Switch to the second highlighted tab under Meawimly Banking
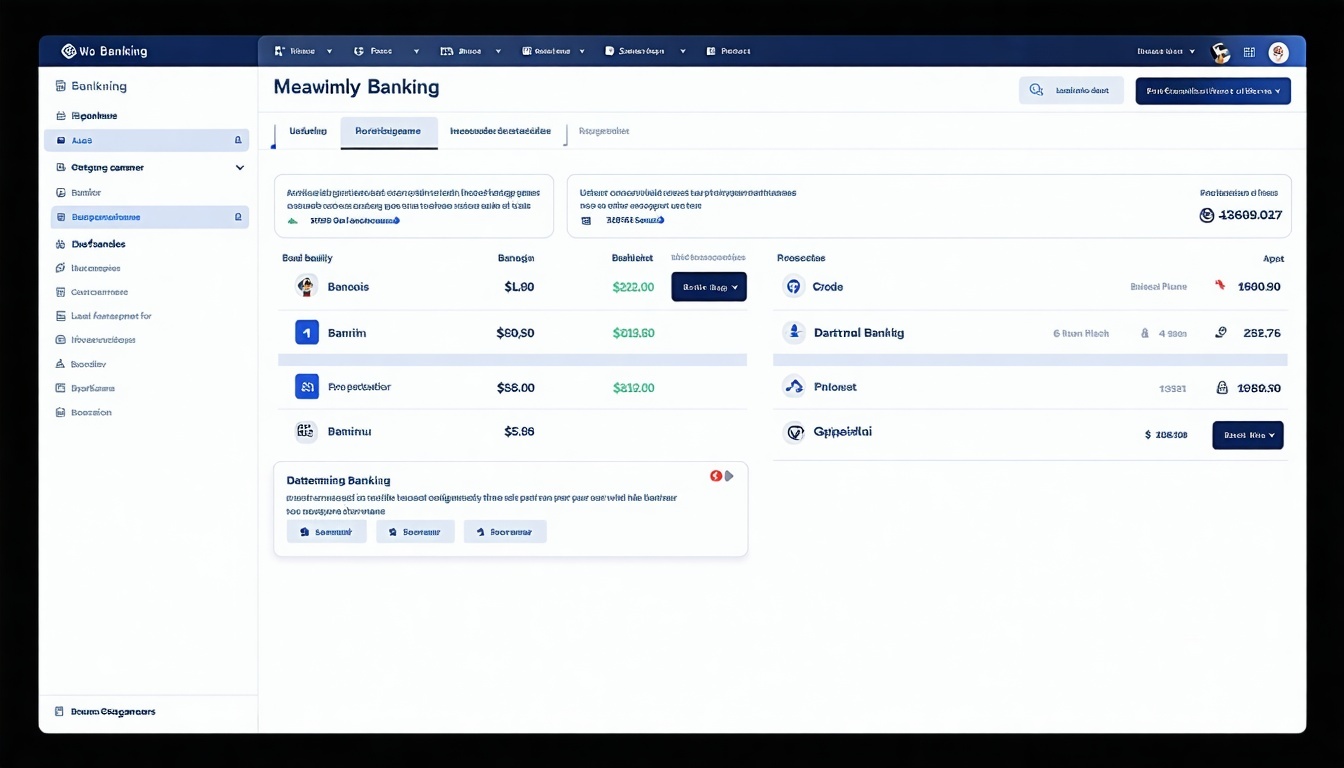Screen dimensions: 1344x768 click(388, 132)
